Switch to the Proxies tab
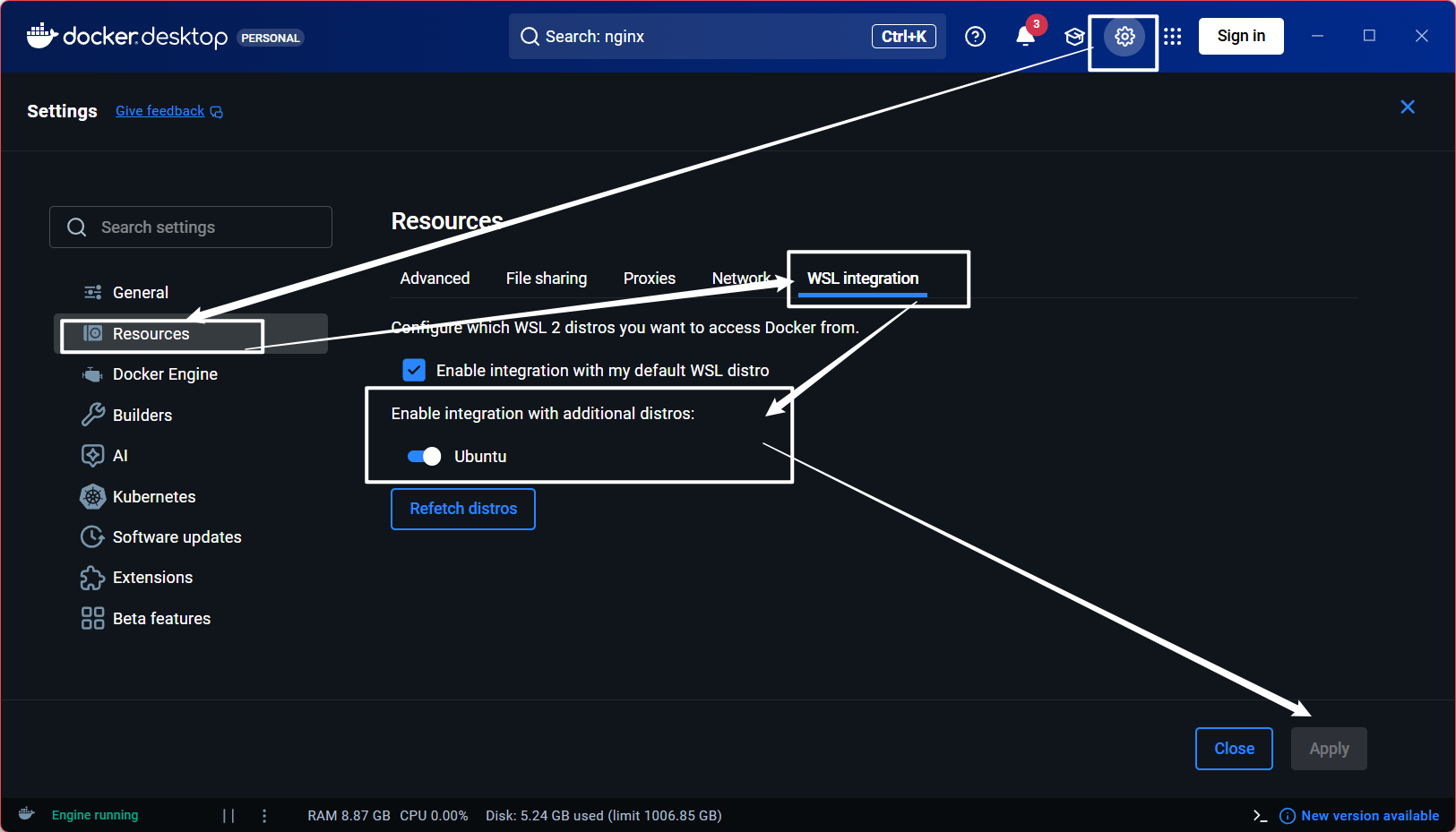1456x832 pixels. coord(650,279)
